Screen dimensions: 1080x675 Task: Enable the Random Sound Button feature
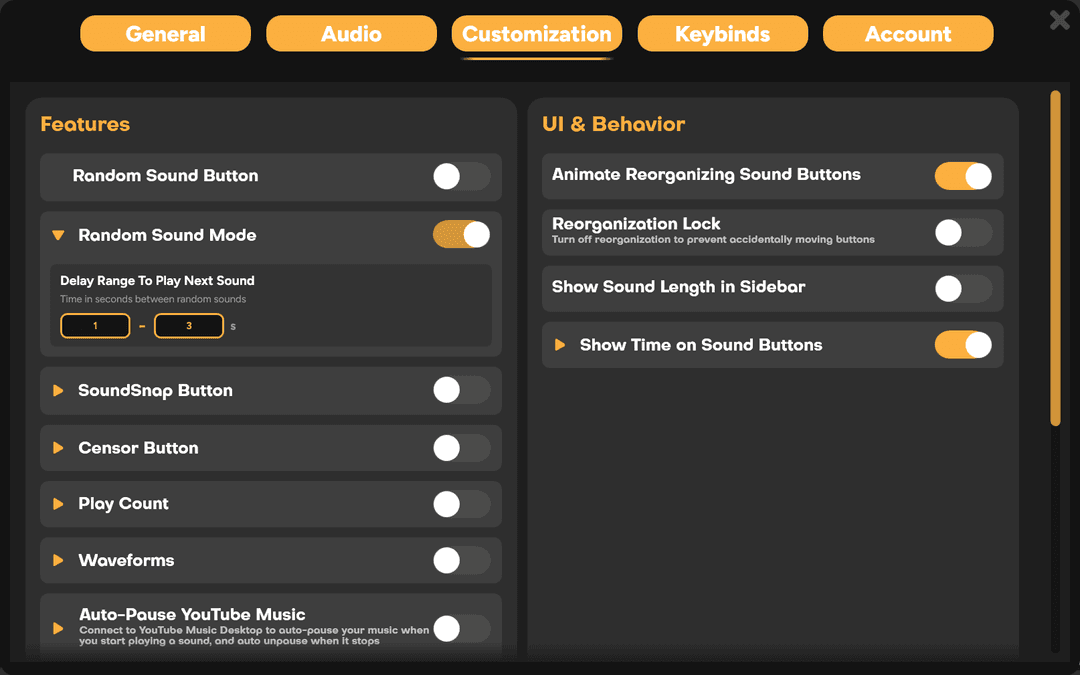[x=461, y=176]
